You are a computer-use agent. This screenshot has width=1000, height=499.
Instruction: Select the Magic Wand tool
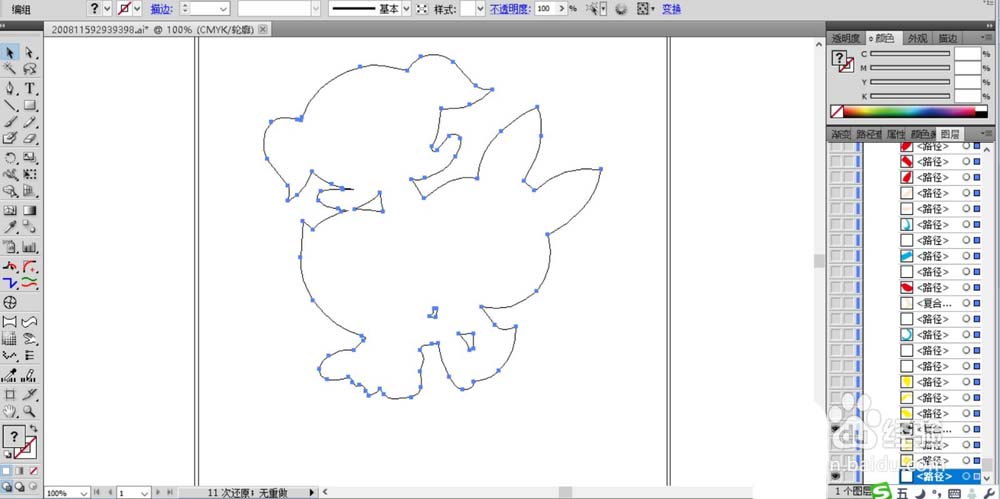coord(10,68)
